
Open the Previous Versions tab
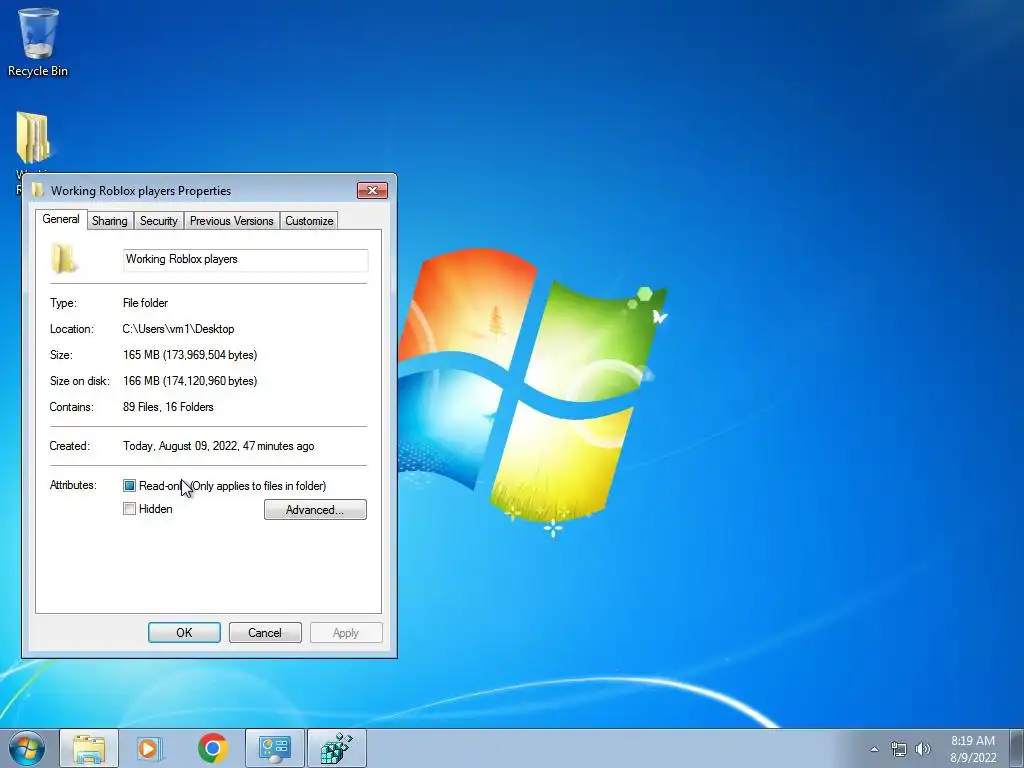pyautogui.click(x=232, y=221)
